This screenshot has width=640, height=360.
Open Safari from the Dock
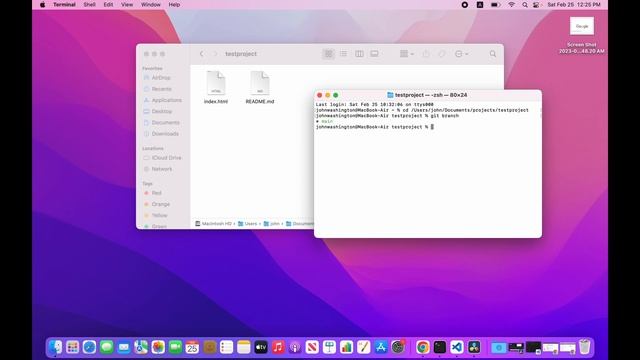[x=89, y=347]
